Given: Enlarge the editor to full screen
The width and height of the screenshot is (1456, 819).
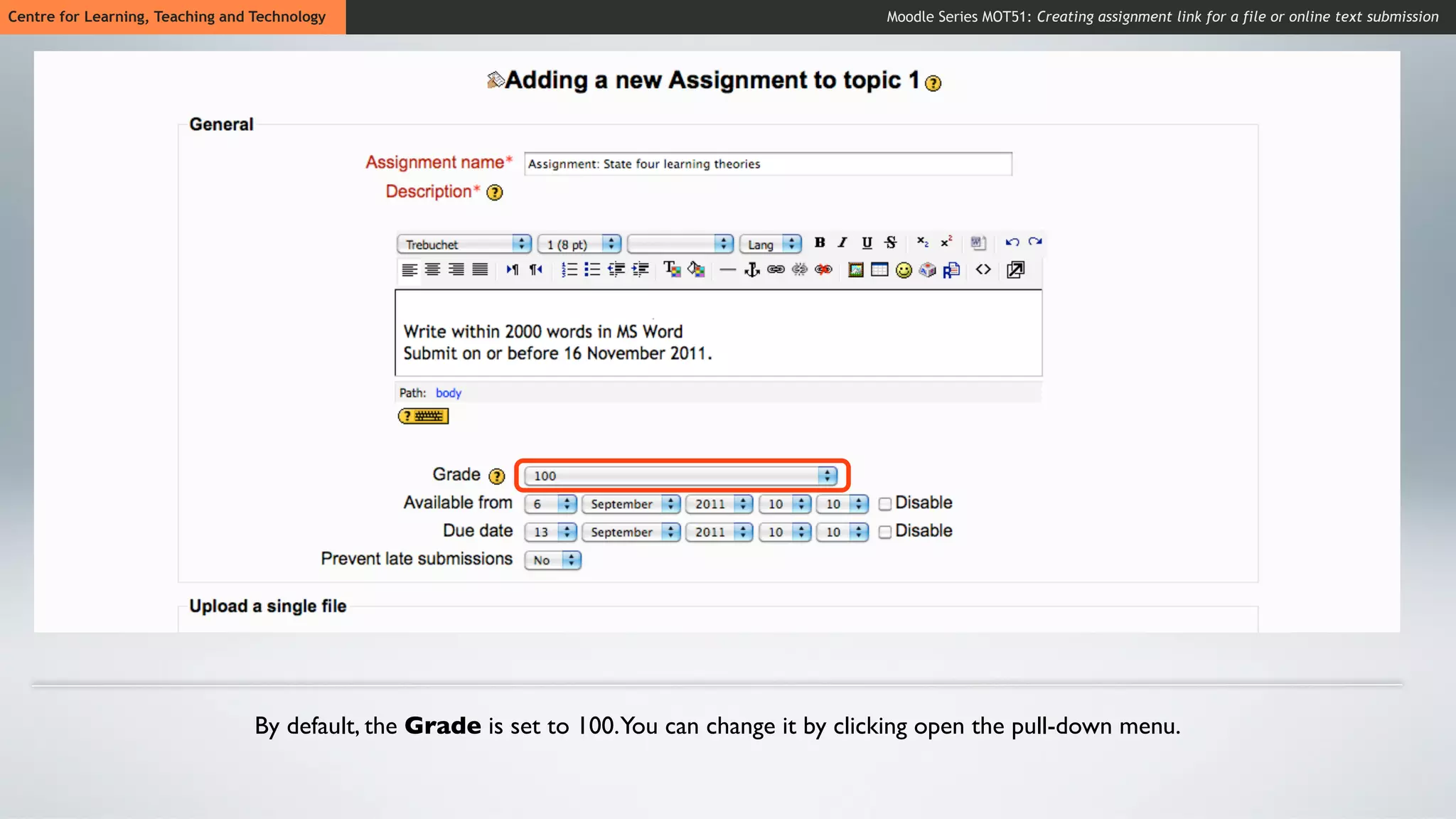Looking at the screenshot, I should tap(1016, 269).
